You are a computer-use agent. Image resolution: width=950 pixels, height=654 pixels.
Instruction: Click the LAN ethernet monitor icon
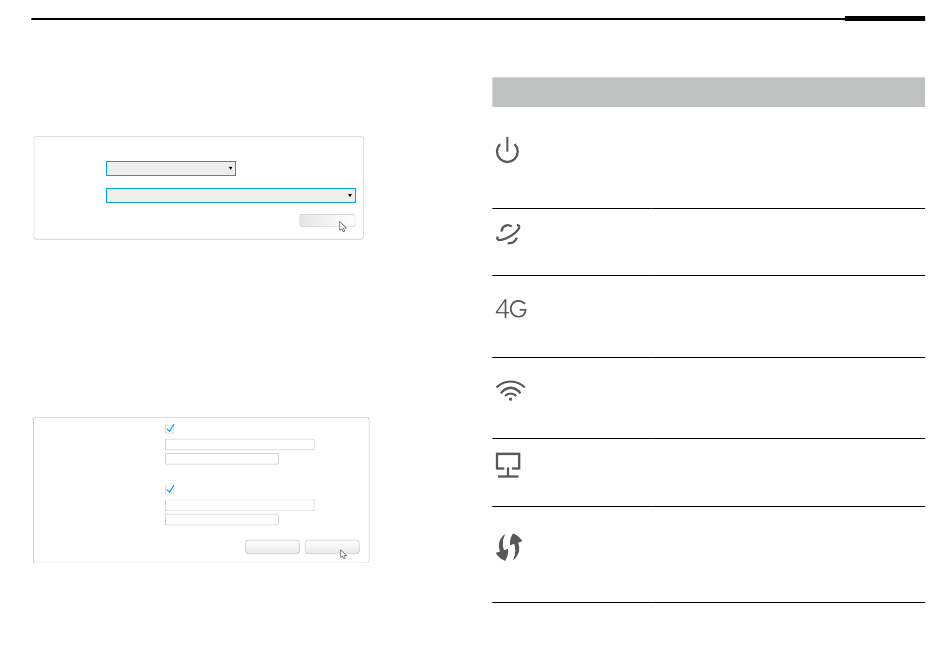coord(508,465)
